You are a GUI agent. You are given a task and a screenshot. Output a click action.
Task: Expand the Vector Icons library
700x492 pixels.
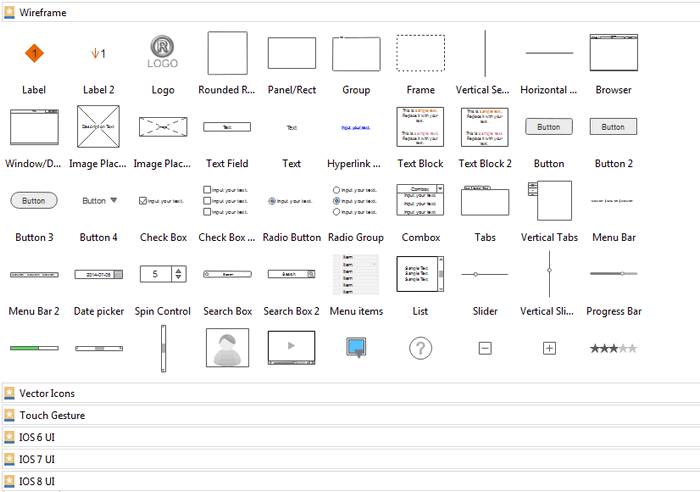[47, 393]
